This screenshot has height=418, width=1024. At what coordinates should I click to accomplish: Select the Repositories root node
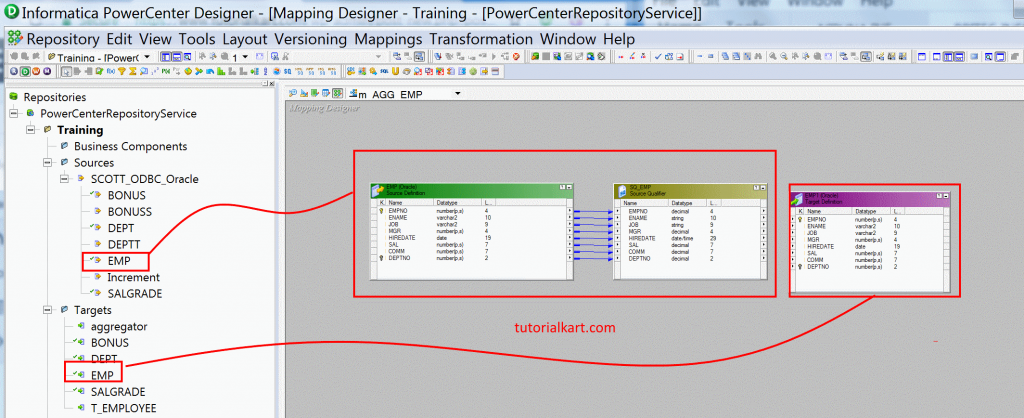[55, 97]
